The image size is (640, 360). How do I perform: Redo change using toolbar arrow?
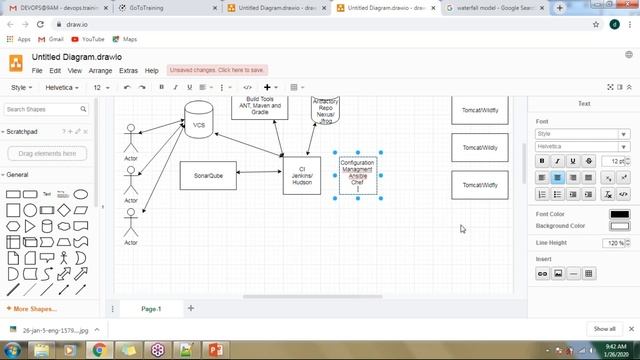[142, 87]
